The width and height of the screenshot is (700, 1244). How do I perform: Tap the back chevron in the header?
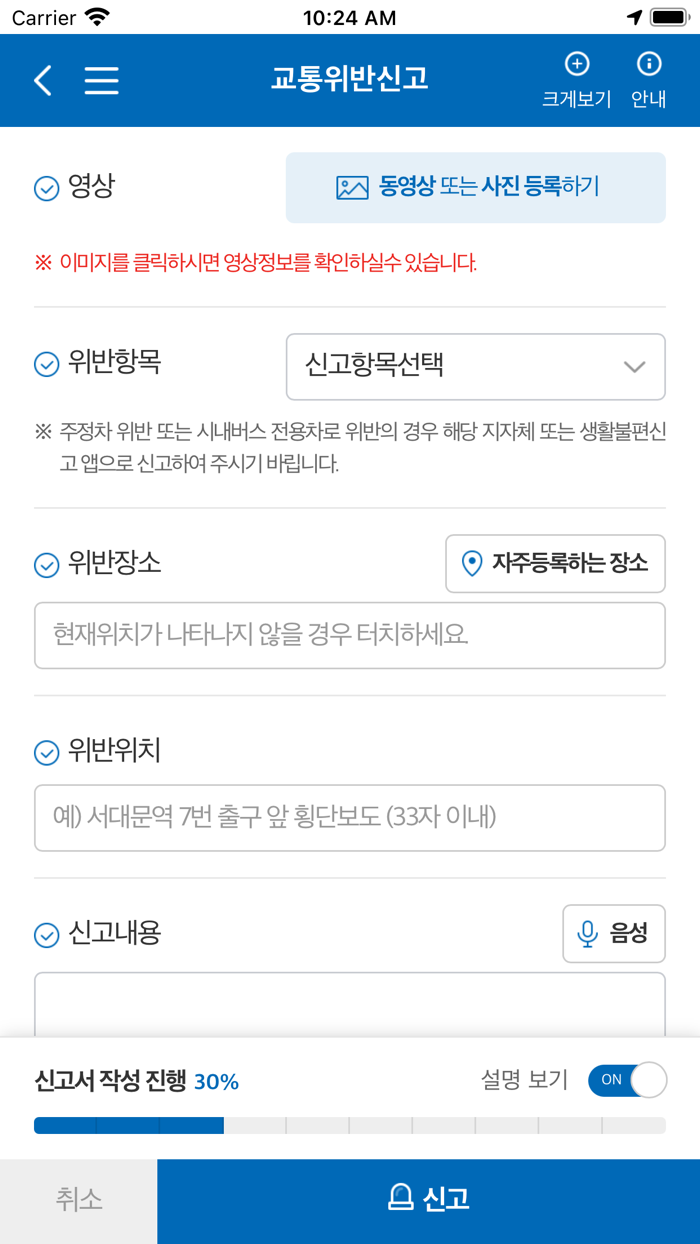point(42,81)
